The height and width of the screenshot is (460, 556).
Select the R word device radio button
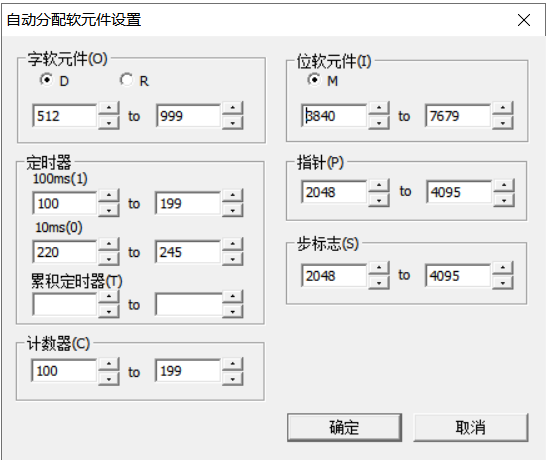126,80
